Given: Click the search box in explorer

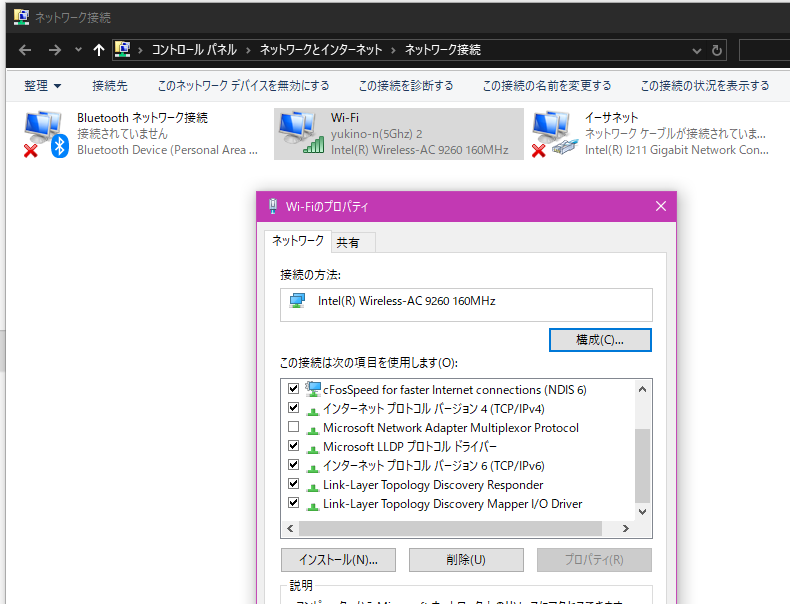Looking at the screenshot, I should click(764, 50).
